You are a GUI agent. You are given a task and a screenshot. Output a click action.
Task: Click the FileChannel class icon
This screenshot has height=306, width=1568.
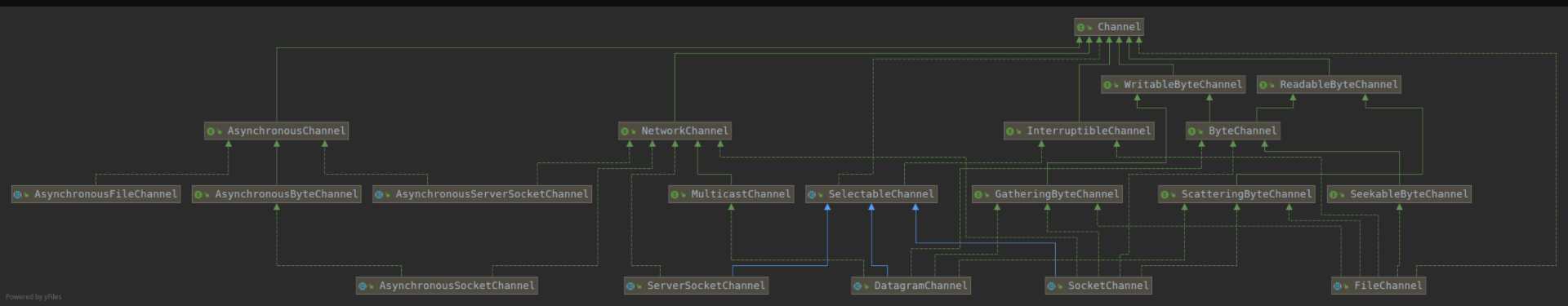tap(1339, 286)
